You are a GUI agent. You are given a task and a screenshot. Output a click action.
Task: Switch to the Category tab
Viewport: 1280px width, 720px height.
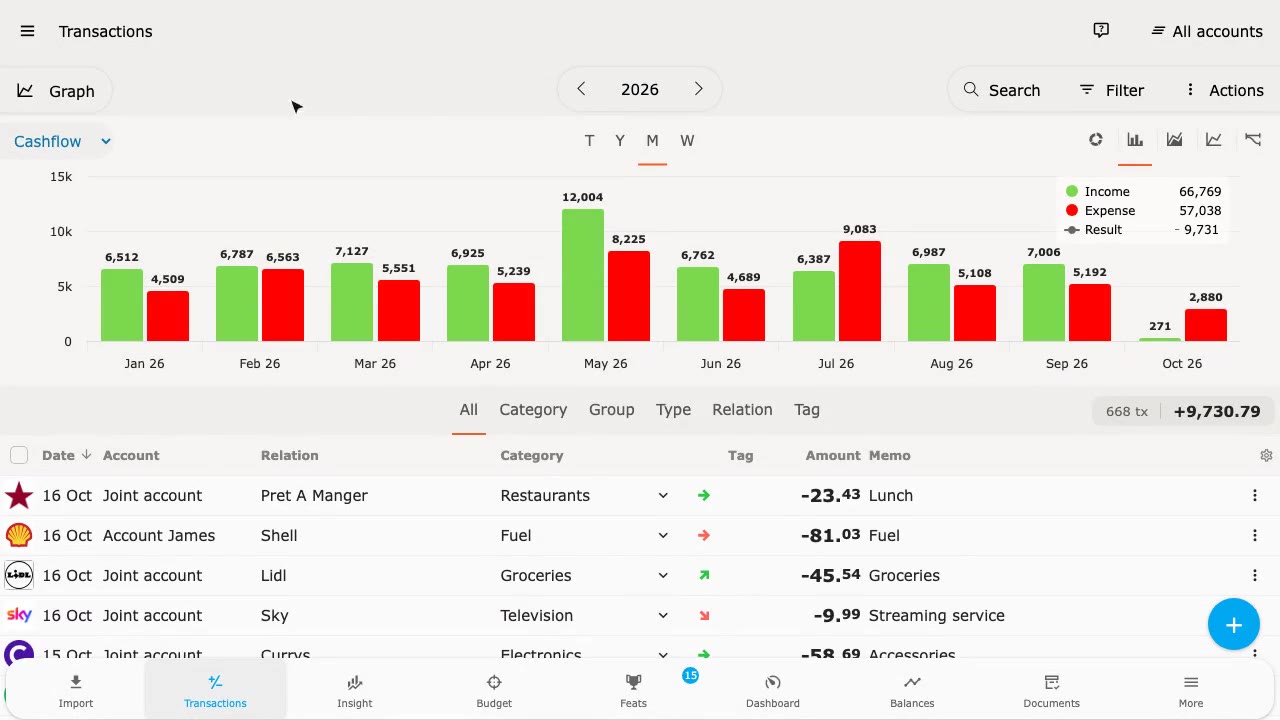click(x=533, y=410)
